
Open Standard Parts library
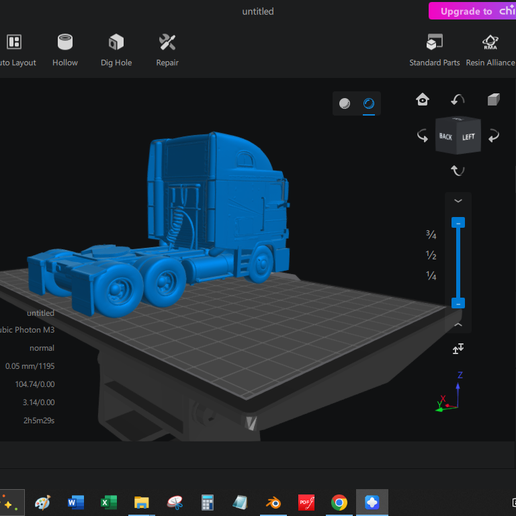pos(434,50)
